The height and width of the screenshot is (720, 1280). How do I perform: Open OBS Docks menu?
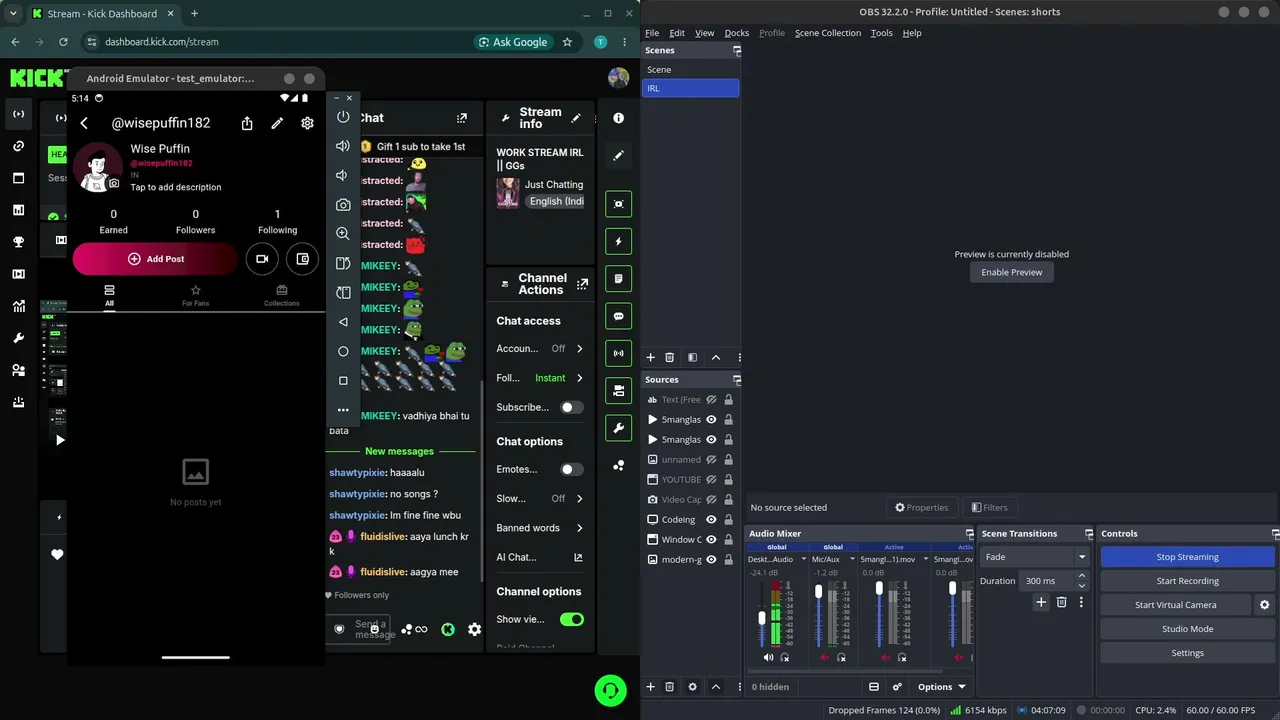(737, 33)
